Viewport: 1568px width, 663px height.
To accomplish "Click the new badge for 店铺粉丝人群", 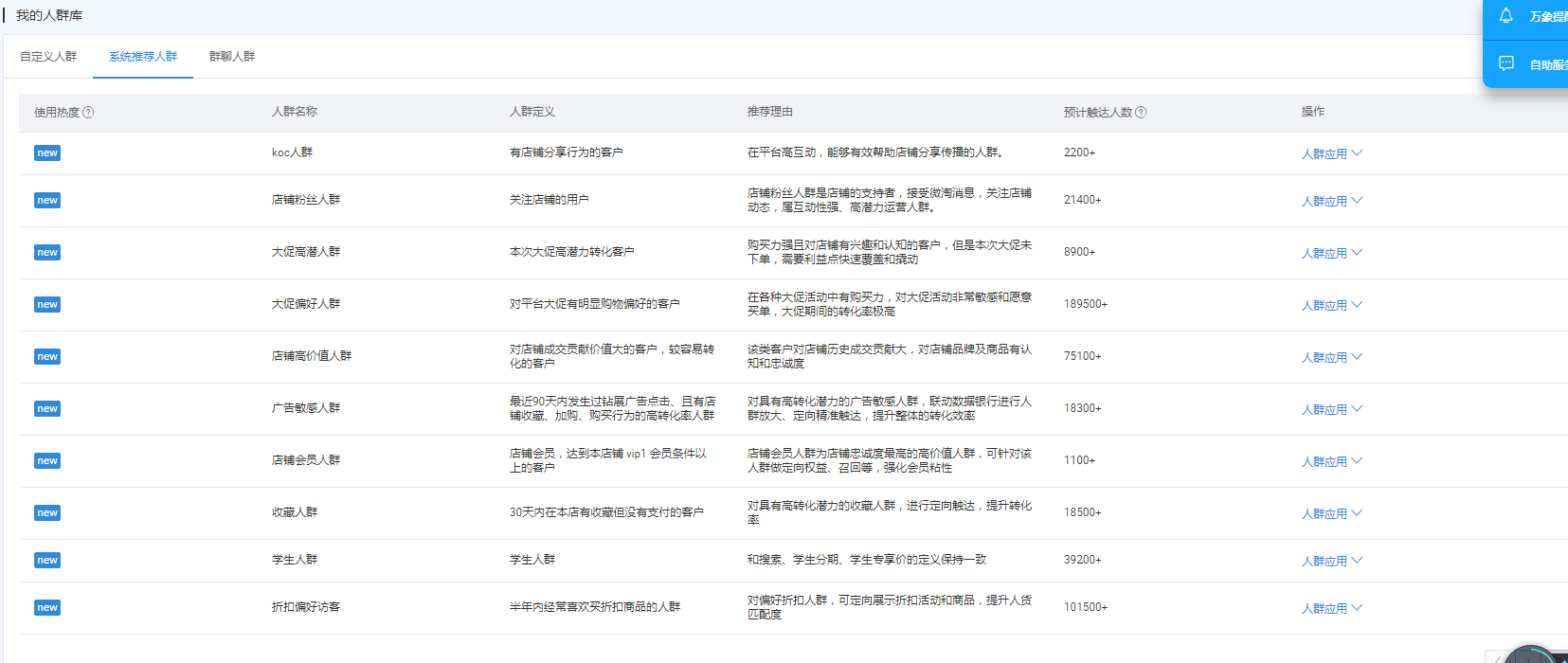I will [47, 200].
